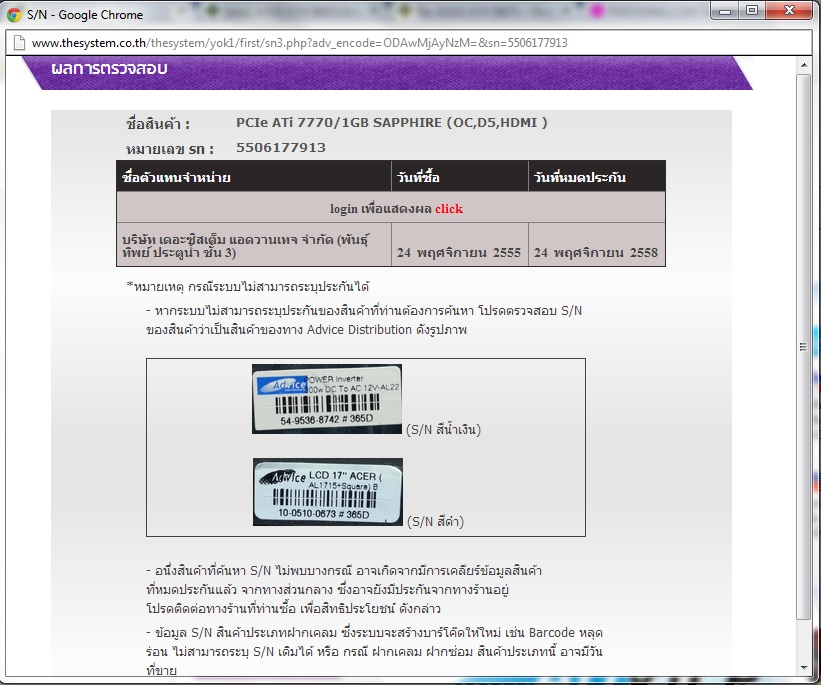Click the 'ผลการตรวจสอบ' purple banner heading
Screen dimensions: 821x685
(x=109, y=69)
